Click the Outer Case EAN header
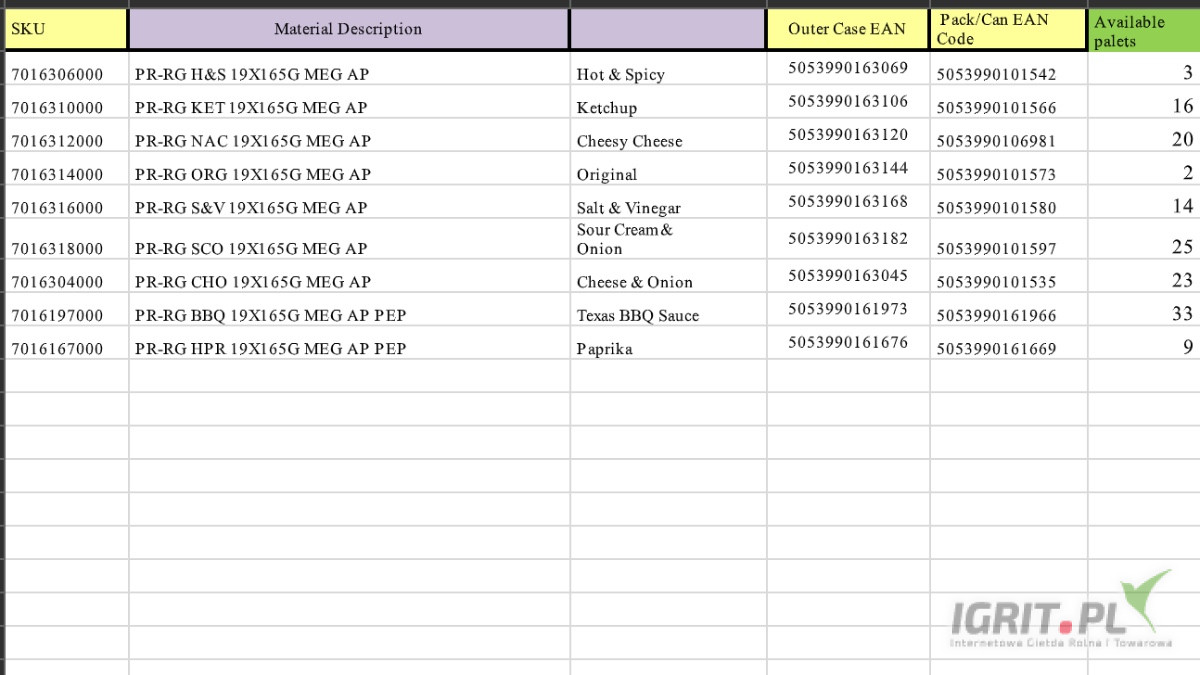1200x675 pixels. [847, 29]
